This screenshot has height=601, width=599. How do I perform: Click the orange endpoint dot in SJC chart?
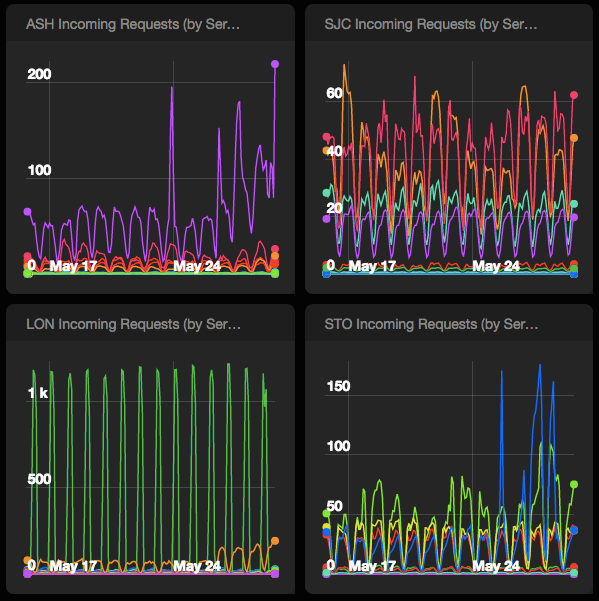tap(574, 138)
